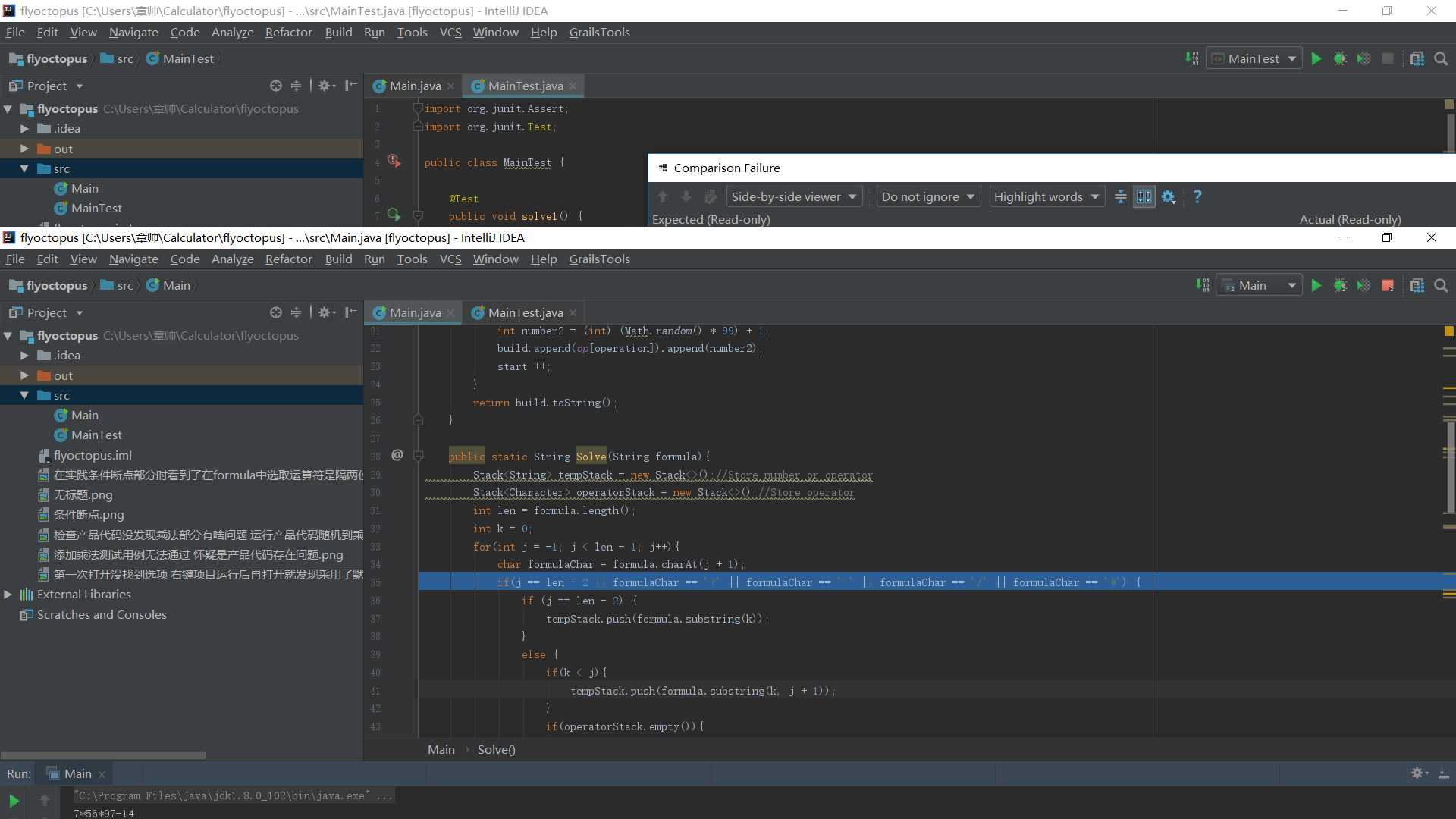Screen dimensions: 1456x819
Task: Toggle synchronize scrolling in Comparison Failure
Action: [1144, 197]
